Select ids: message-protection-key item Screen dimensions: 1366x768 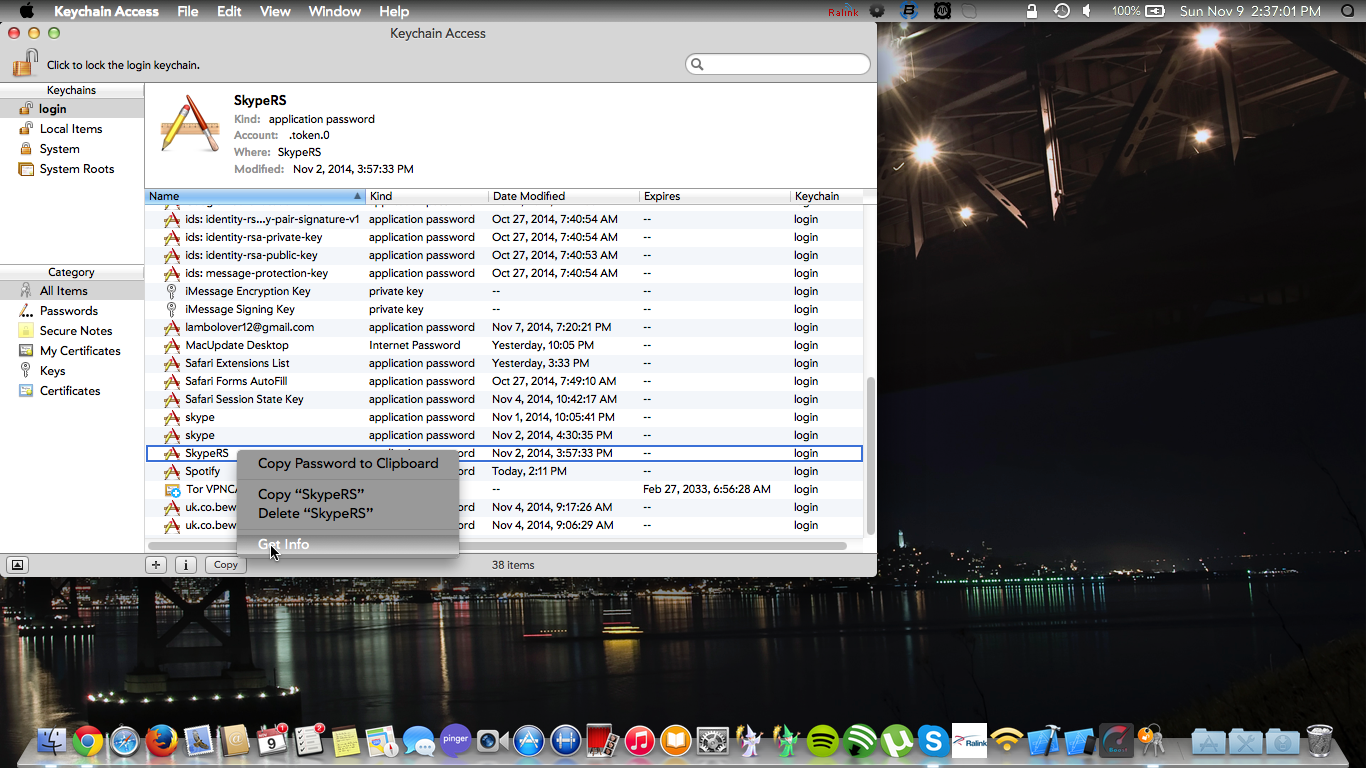pyautogui.click(x=504, y=273)
